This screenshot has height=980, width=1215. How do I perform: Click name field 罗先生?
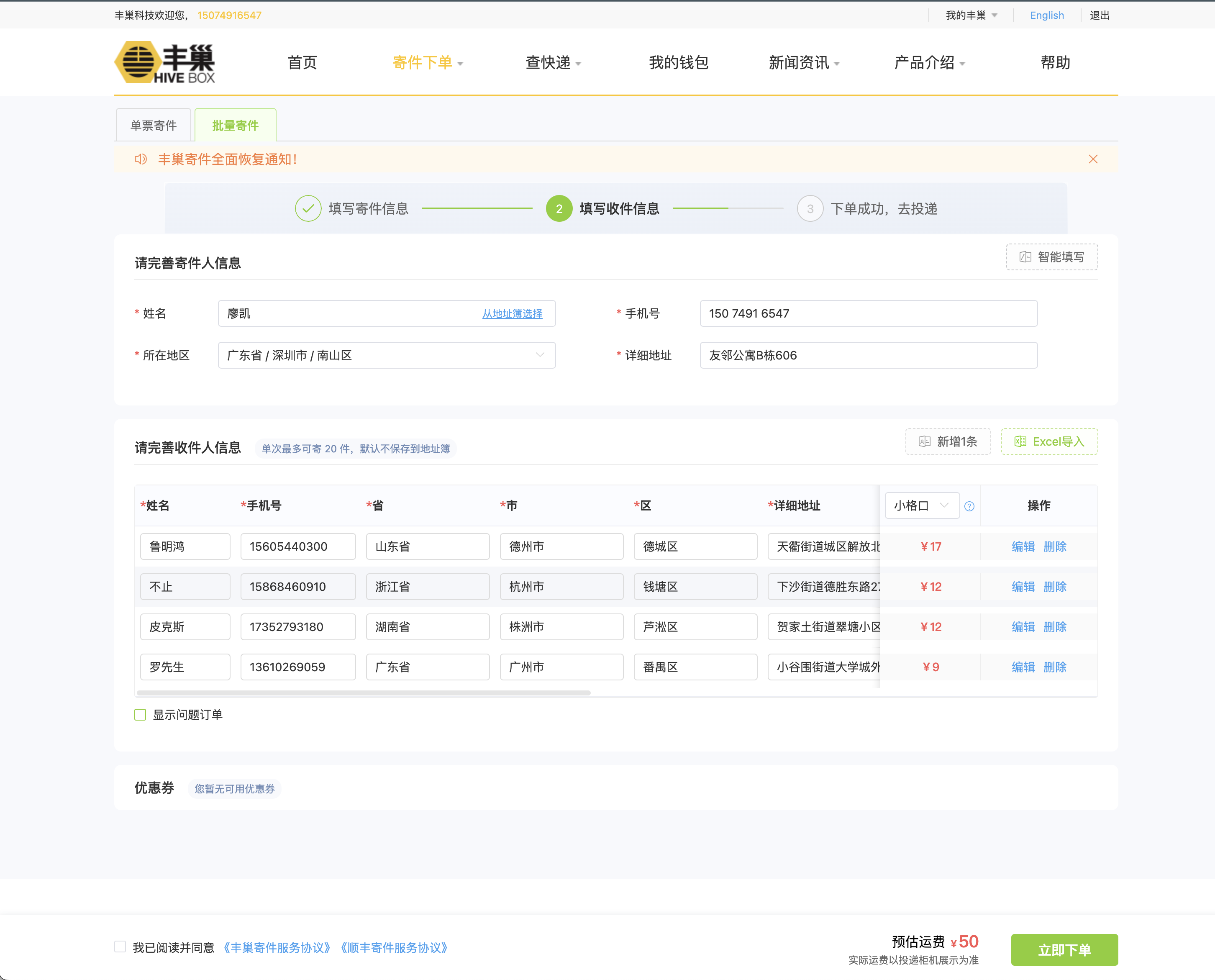[x=185, y=667]
